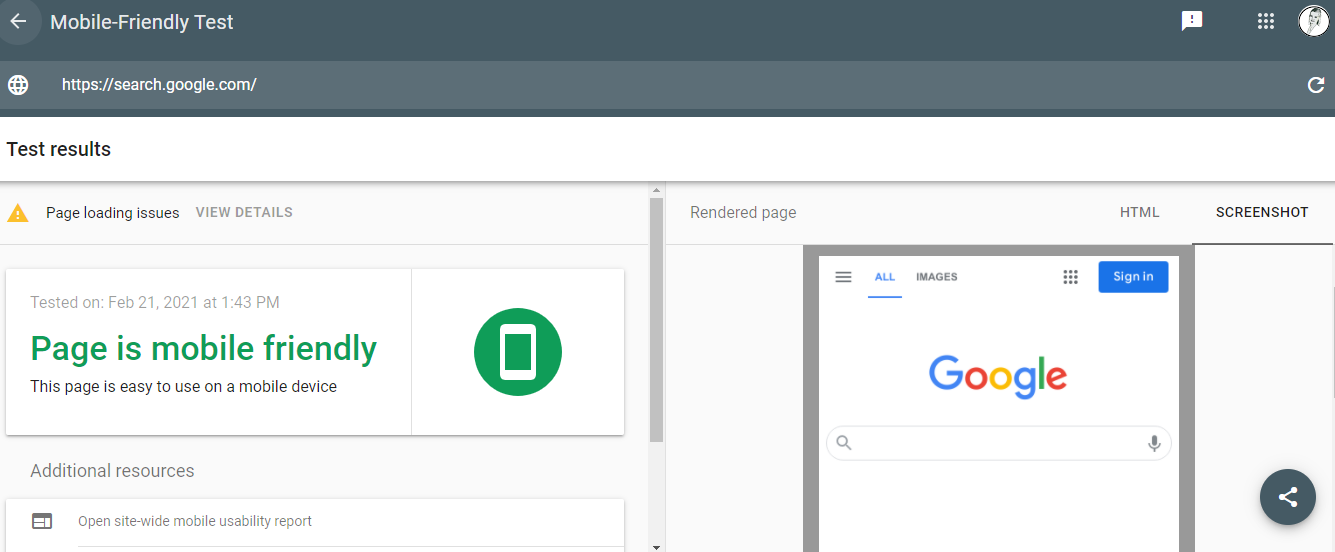This screenshot has height=552, width=1335.
Task: Open hamburger menu in rendered page
Action: 843,277
